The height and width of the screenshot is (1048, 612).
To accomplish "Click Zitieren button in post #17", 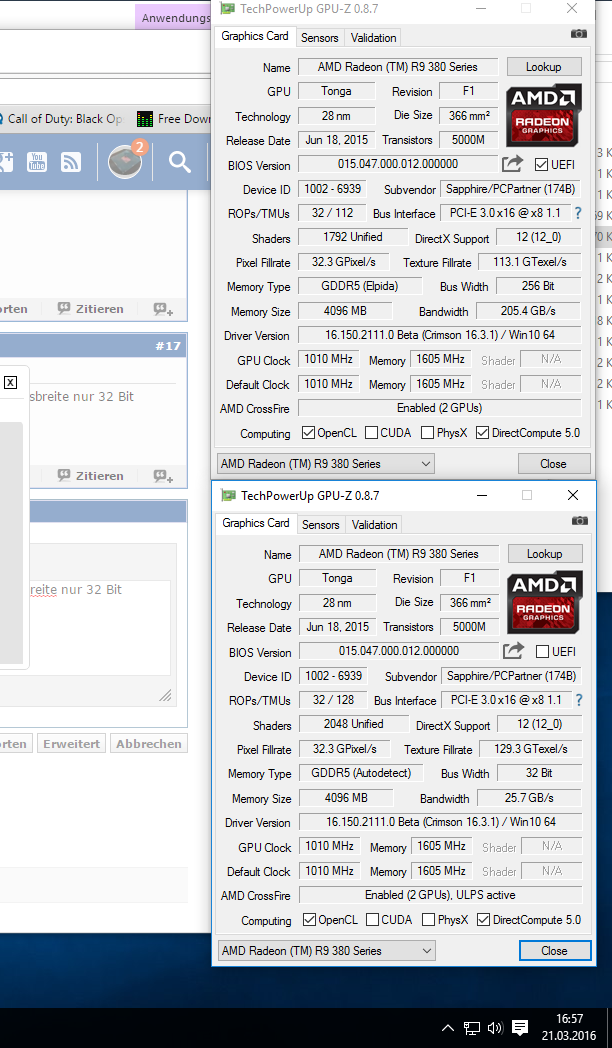I will 91,476.
